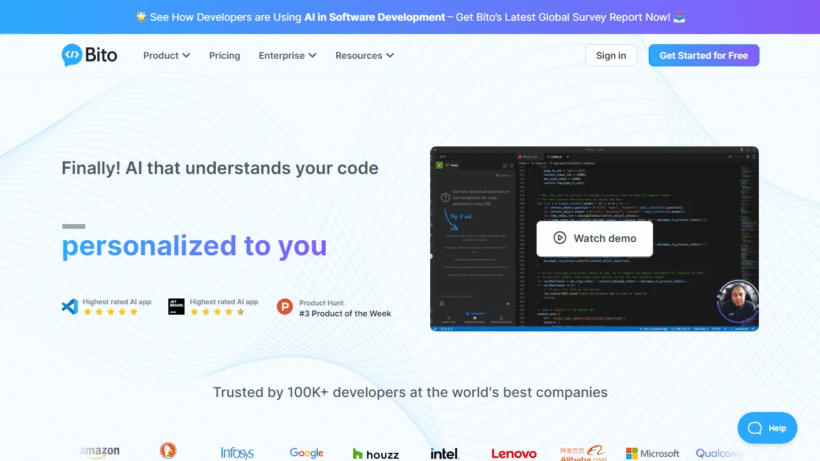This screenshot has width=820, height=461.
Task: Open the Product dropdown menu
Action: pos(166,55)
